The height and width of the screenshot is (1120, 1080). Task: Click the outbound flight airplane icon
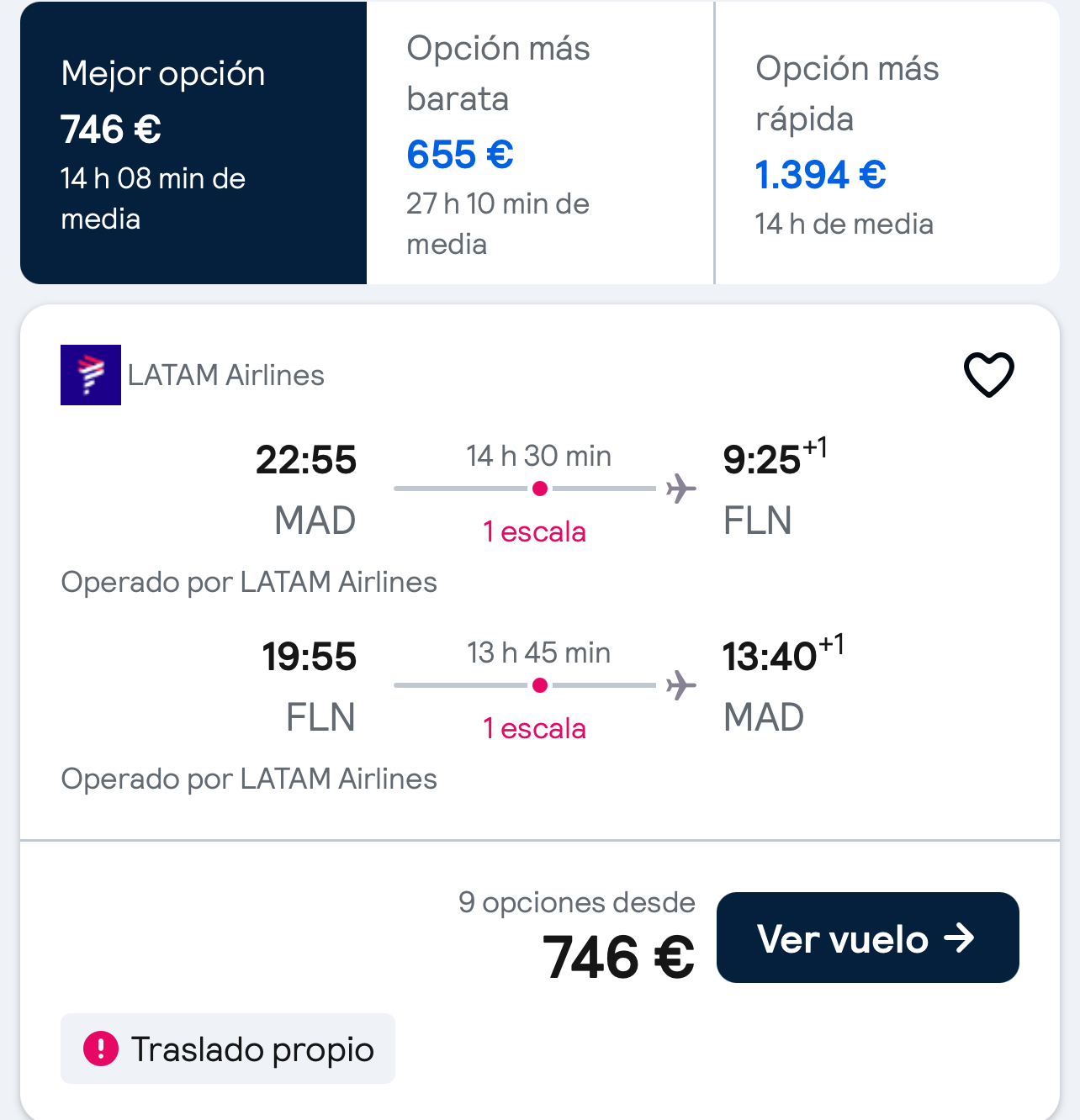coord(681,489)
